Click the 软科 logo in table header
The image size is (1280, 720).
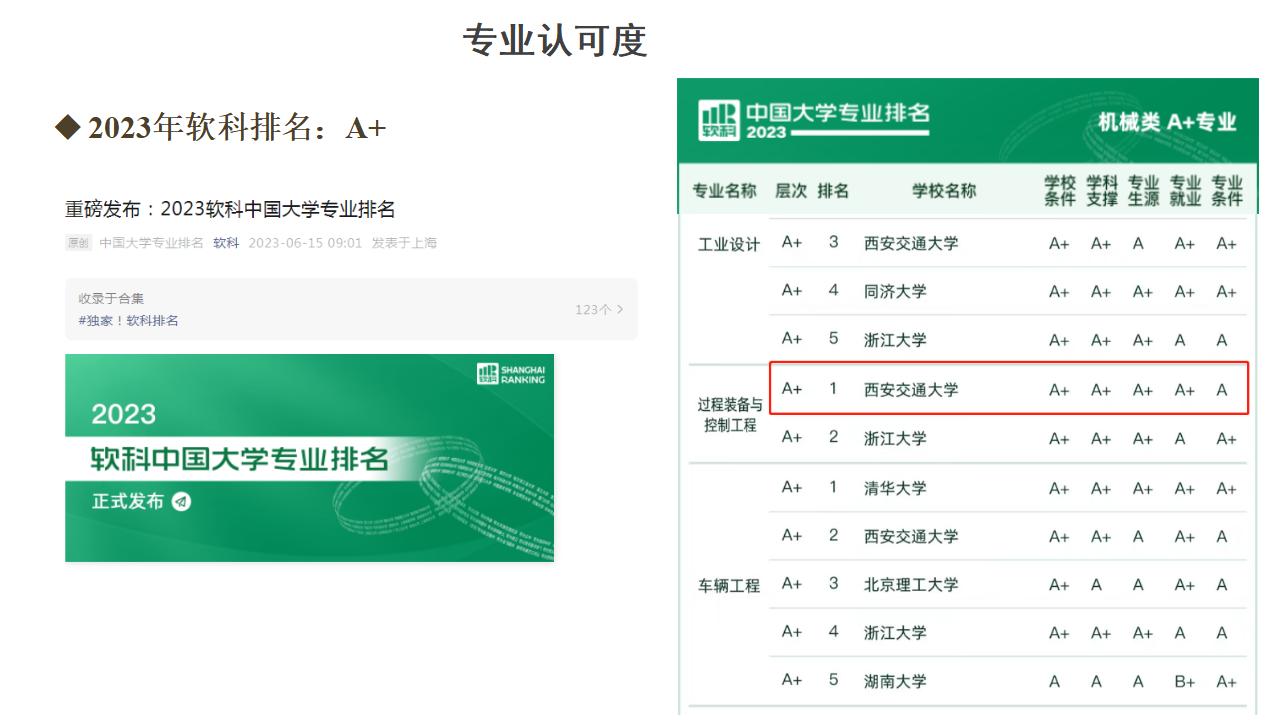click(x=719, y=120)
